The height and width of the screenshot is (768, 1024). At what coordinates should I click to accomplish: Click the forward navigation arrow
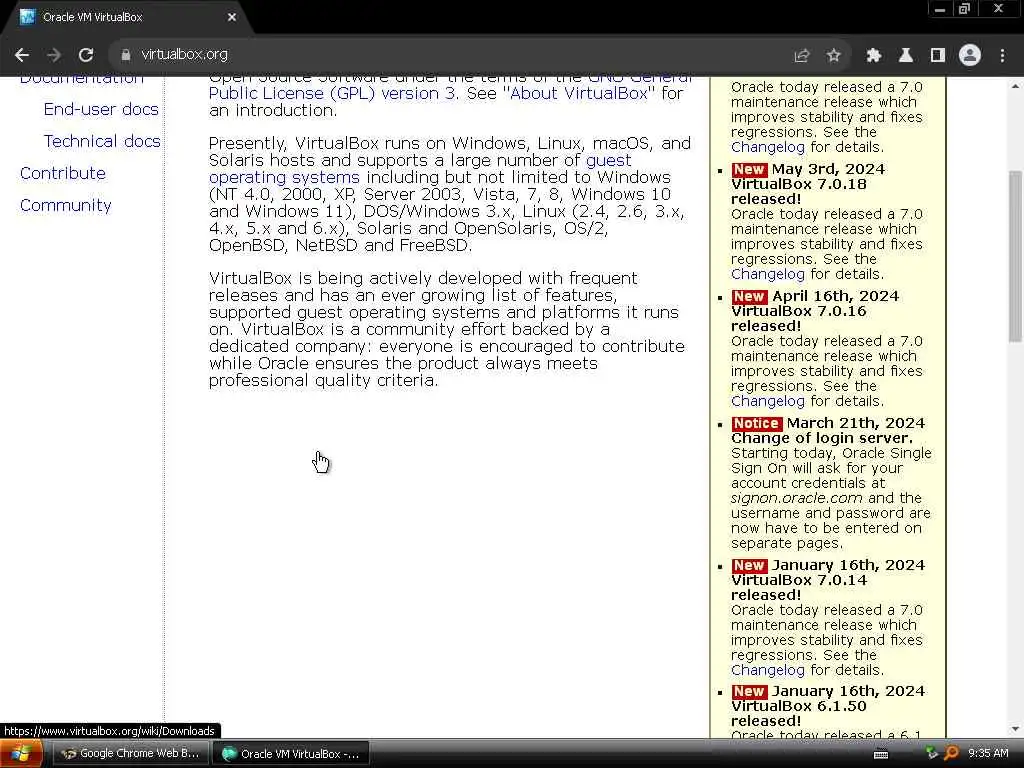pos(54,55)
